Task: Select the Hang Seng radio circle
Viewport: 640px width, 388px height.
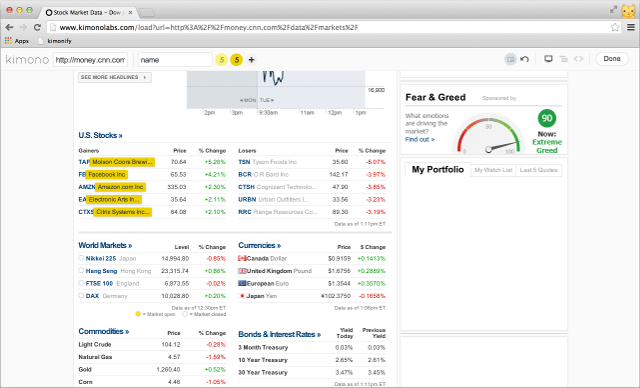Action: pyautogui.click(x=81, y=270)
